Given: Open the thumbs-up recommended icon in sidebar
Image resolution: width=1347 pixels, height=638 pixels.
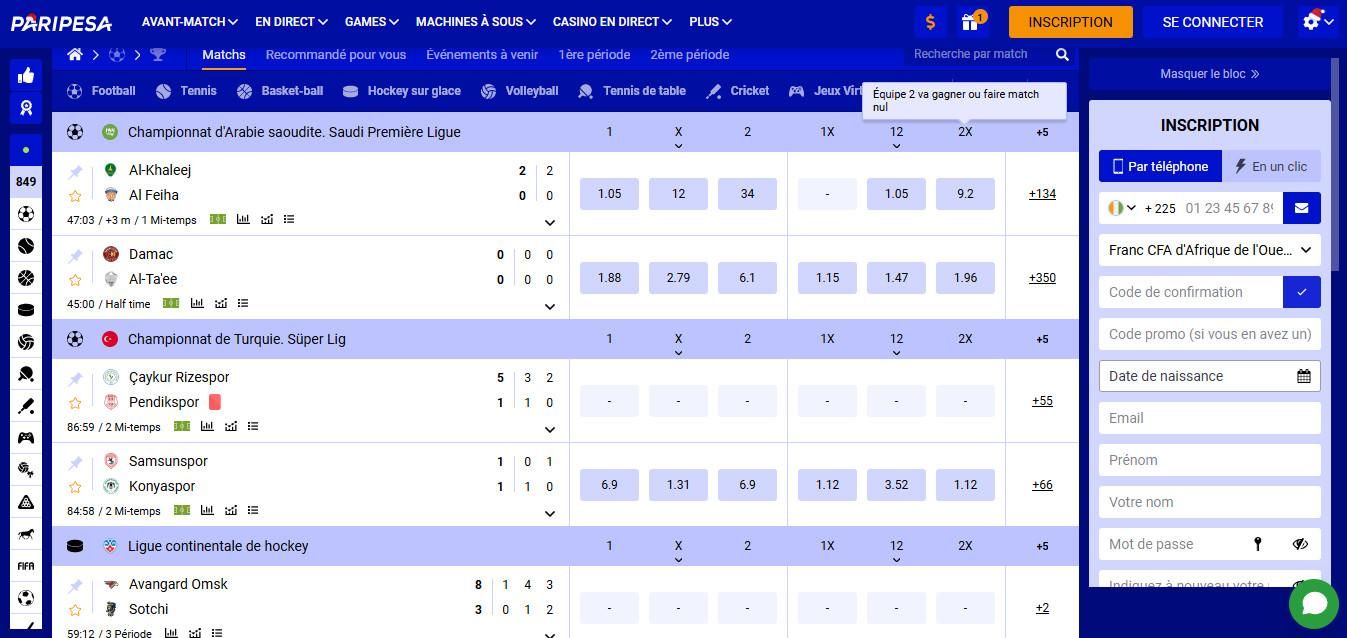Looking at the screenshot, I should [x=26, y=75].
